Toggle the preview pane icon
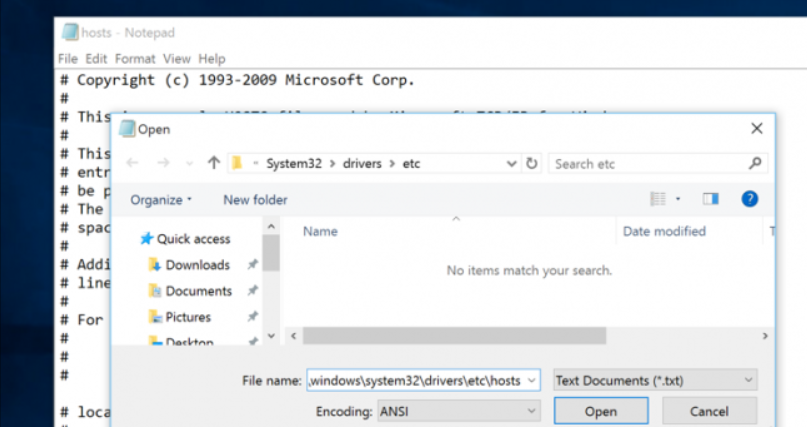 click(x=710, y=199)
